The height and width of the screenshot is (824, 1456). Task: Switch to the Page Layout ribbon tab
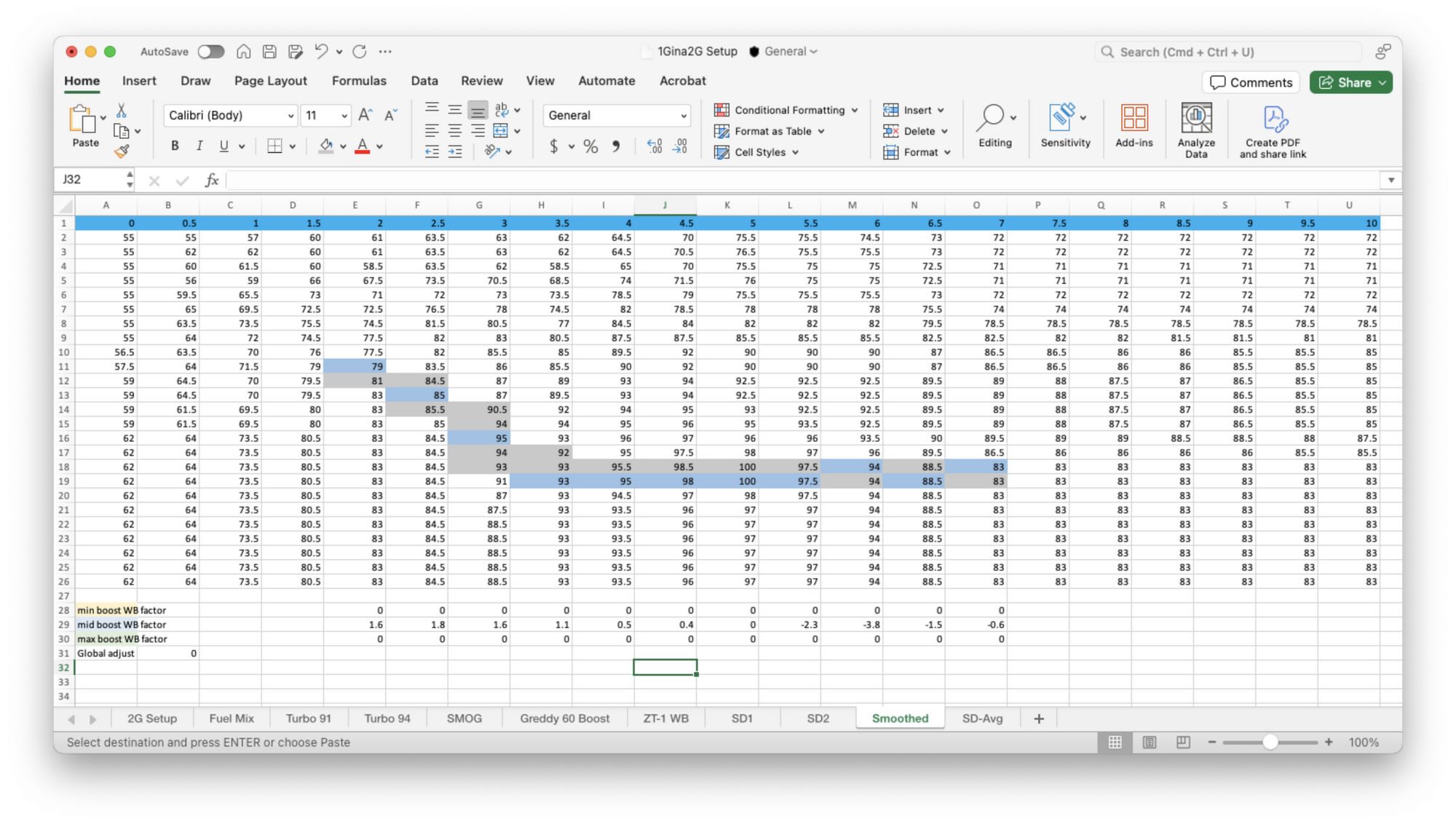click(271, 81)
